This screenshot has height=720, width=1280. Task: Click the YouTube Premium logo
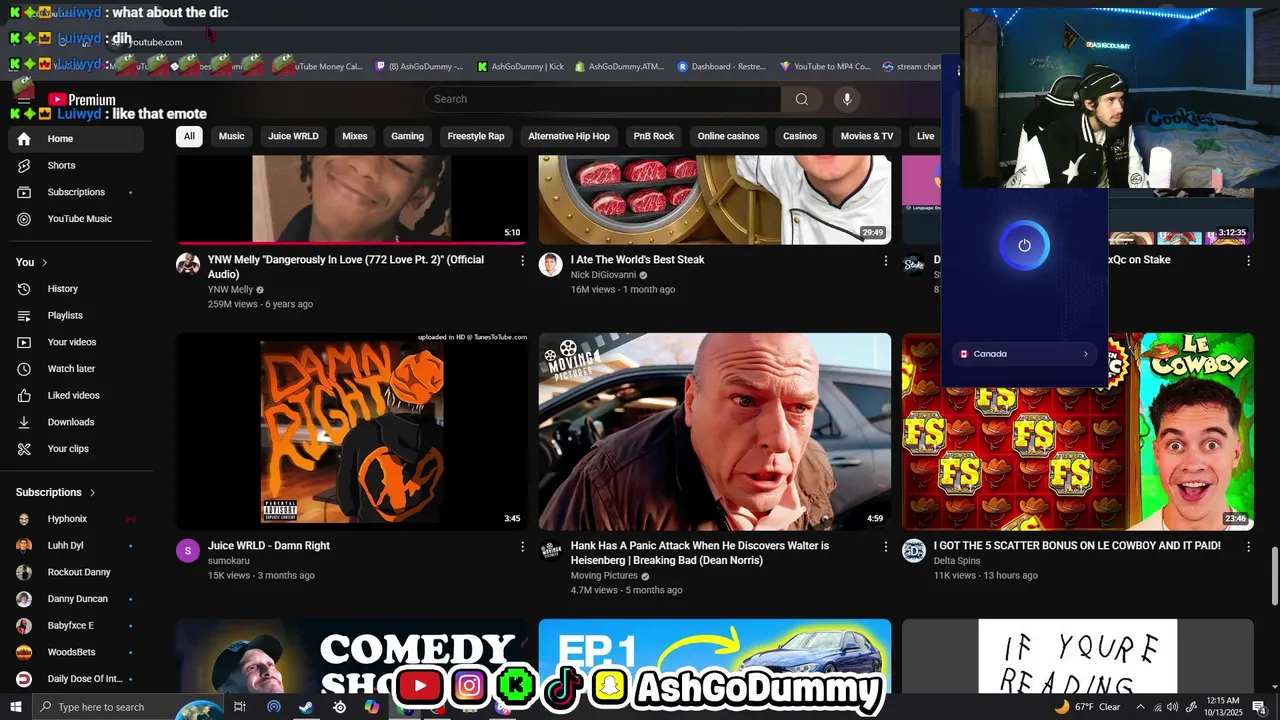82,100
